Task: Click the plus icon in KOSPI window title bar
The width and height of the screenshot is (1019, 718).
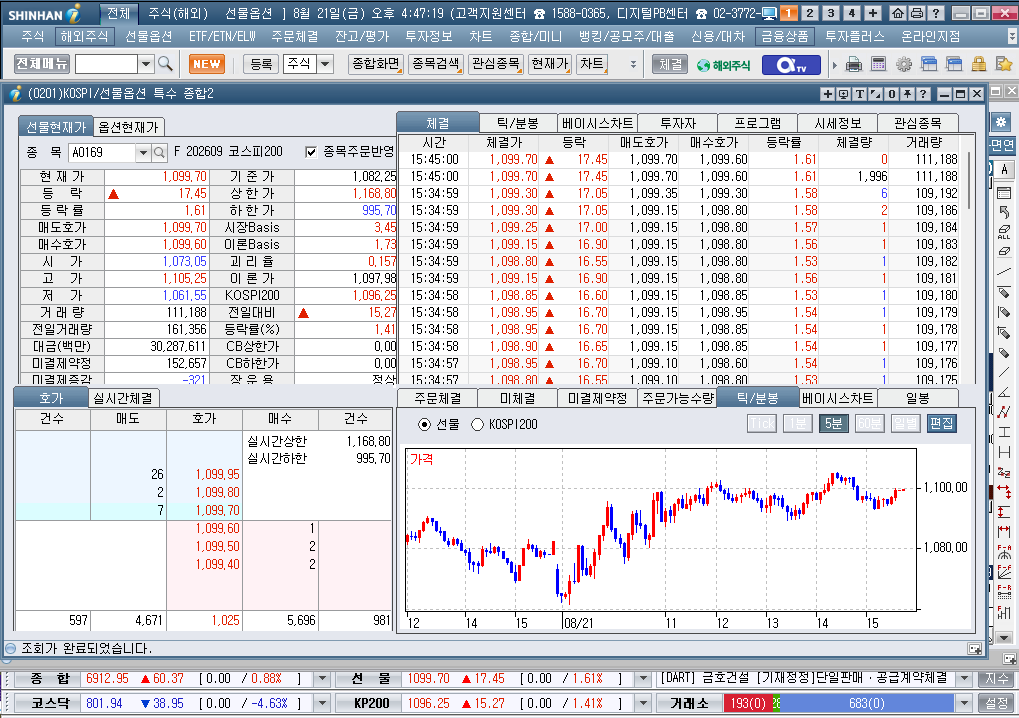Action: click(x=827, y=94)
